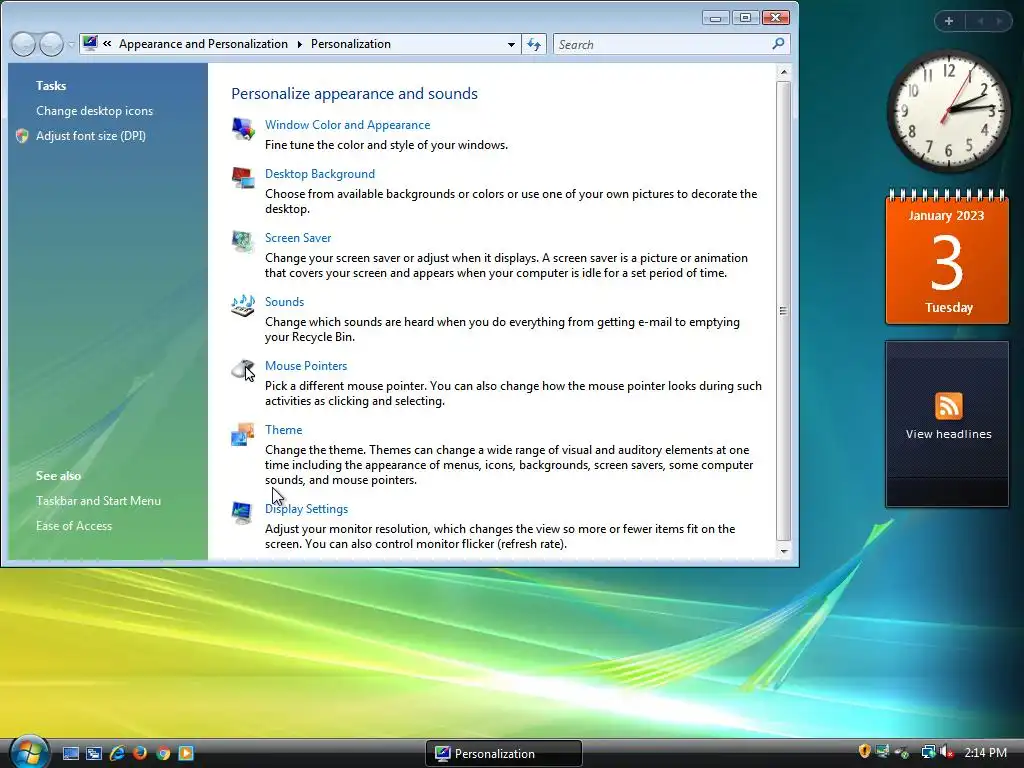Click the analog clock gadget

pos(948,111)
